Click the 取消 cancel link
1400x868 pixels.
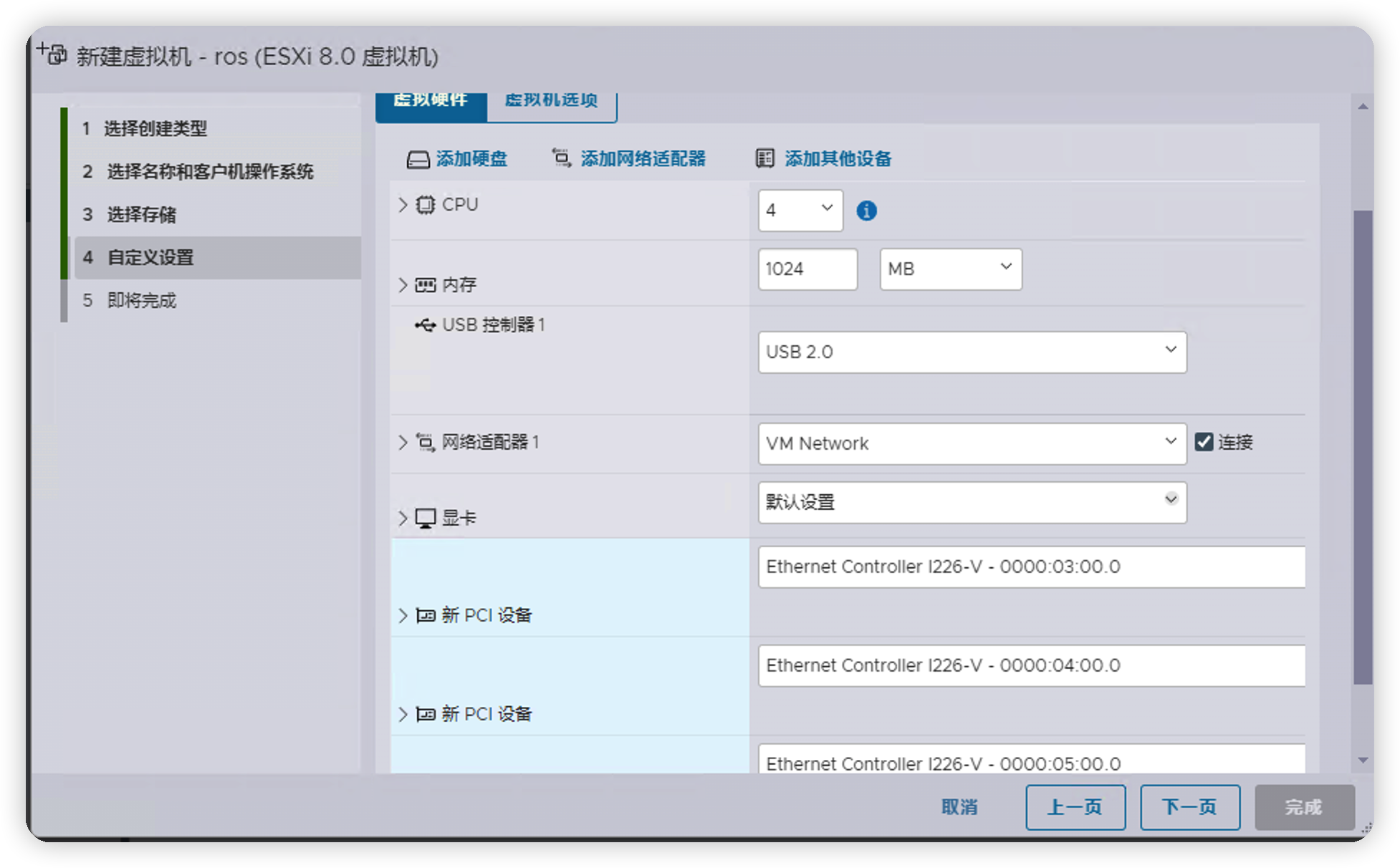tap(959, 807)
